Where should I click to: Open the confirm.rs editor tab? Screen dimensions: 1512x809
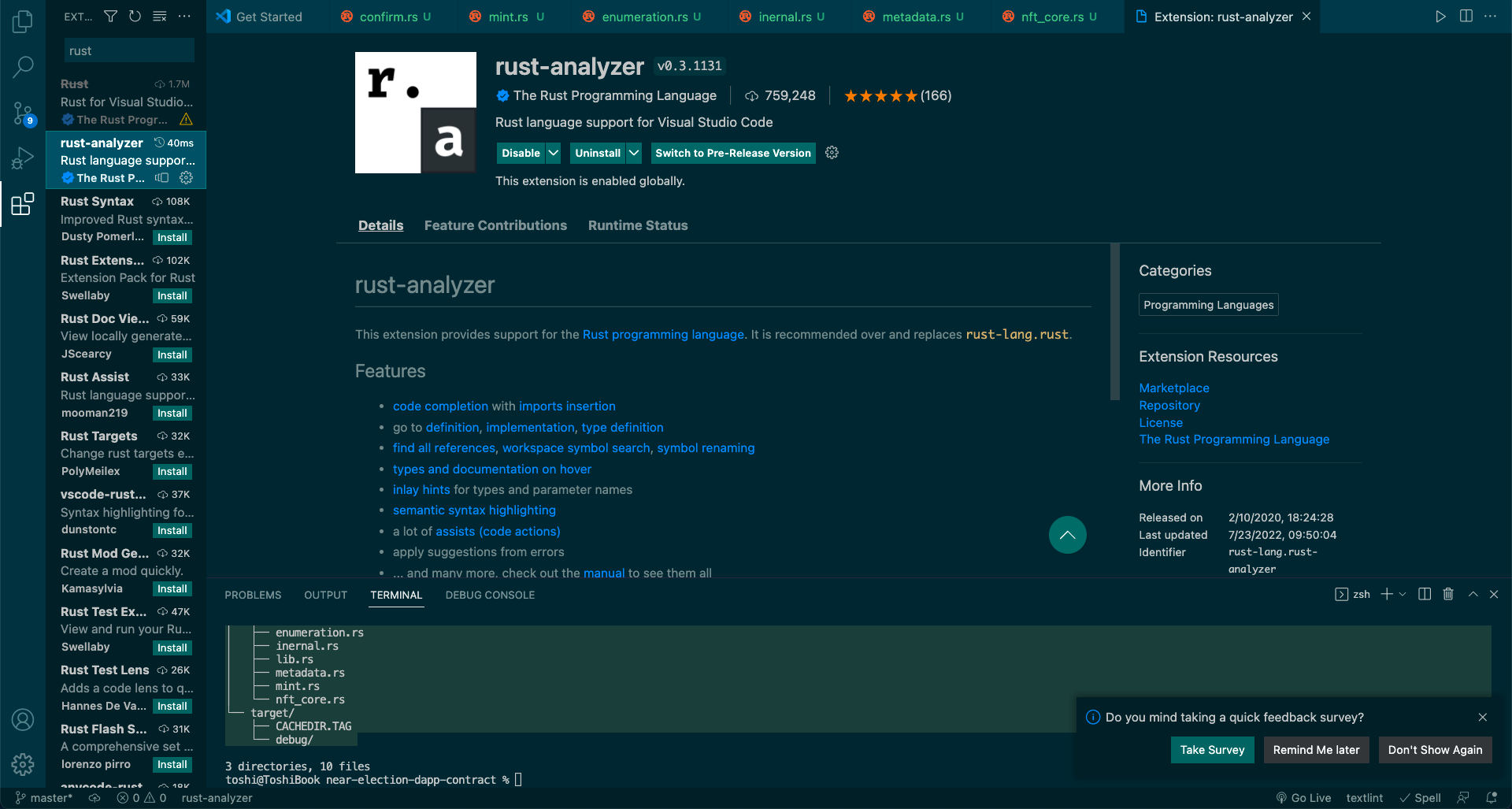click(x=387, y=17)
